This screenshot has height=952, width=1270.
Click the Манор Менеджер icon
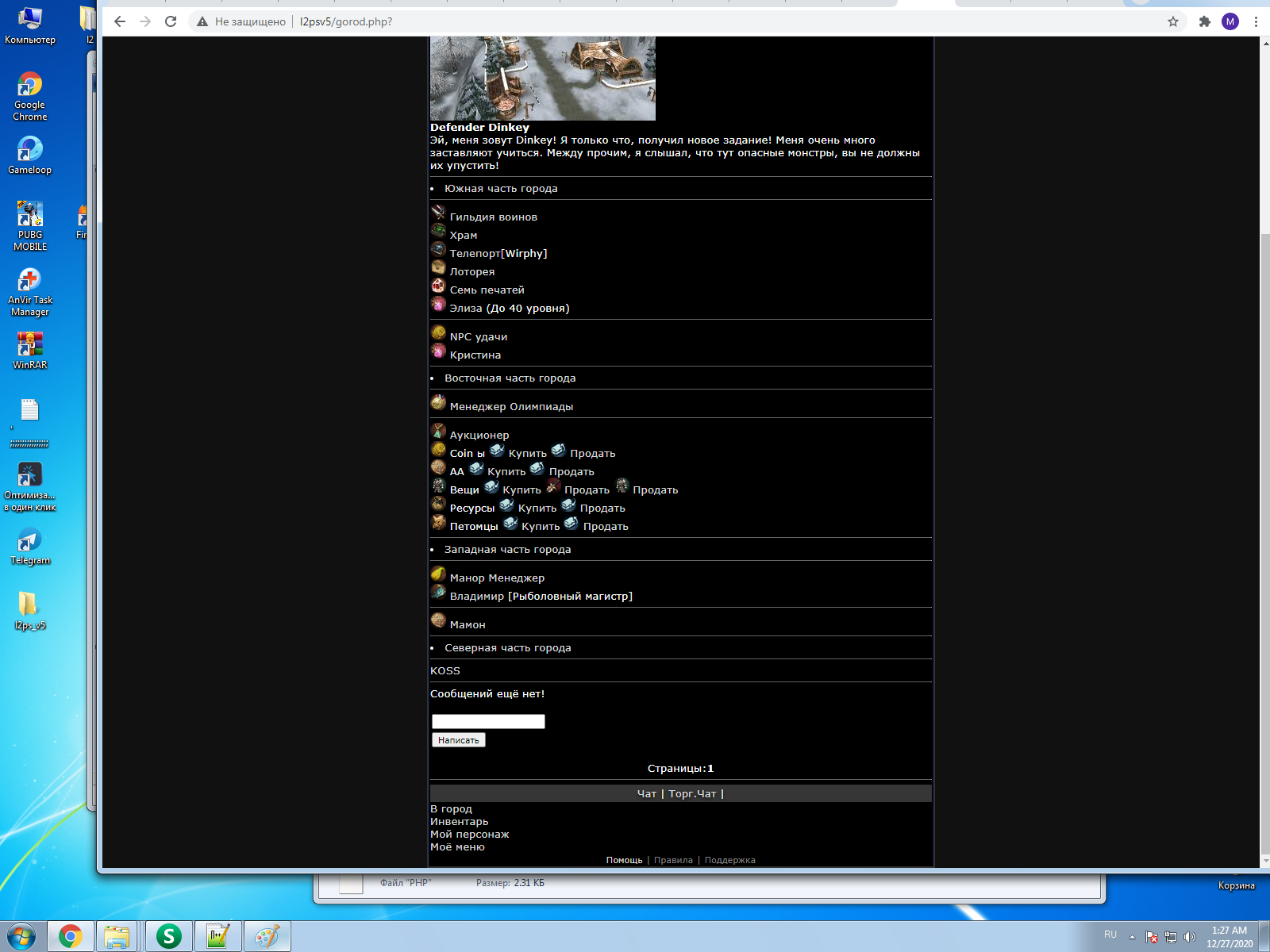pyautogui.click(x=438, y=574)
